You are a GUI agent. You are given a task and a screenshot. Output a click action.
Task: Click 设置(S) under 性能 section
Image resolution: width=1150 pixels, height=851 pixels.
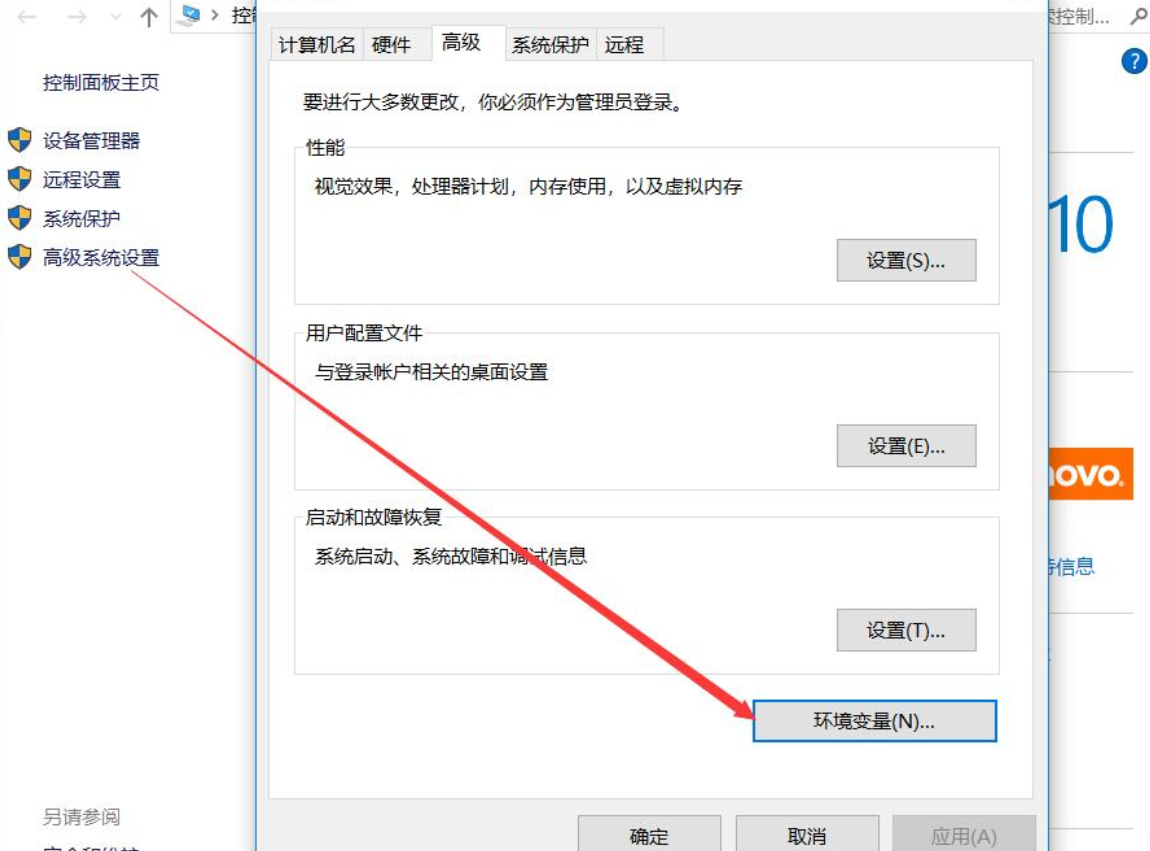906,260
